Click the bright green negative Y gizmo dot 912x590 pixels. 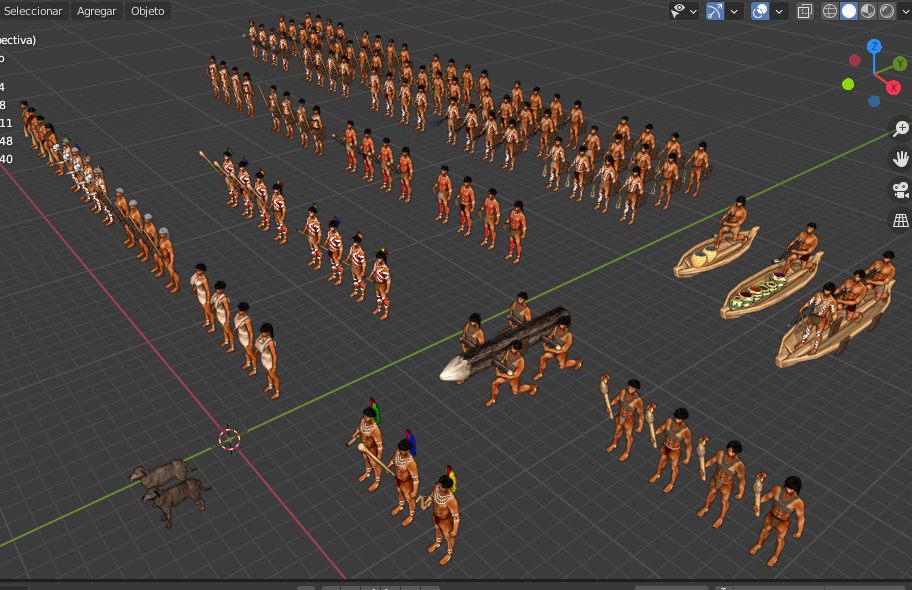848,84
